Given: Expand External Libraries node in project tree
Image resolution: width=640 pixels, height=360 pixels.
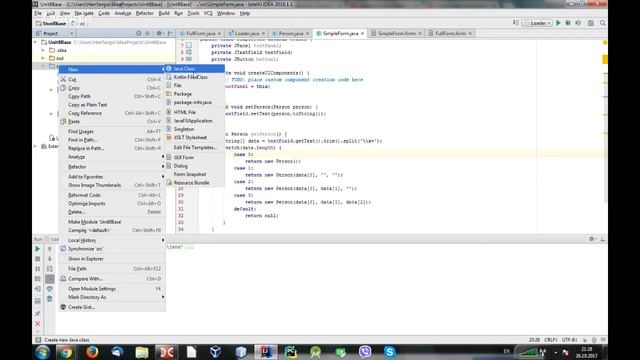Looking at the screenshot, I should point(36,146).
